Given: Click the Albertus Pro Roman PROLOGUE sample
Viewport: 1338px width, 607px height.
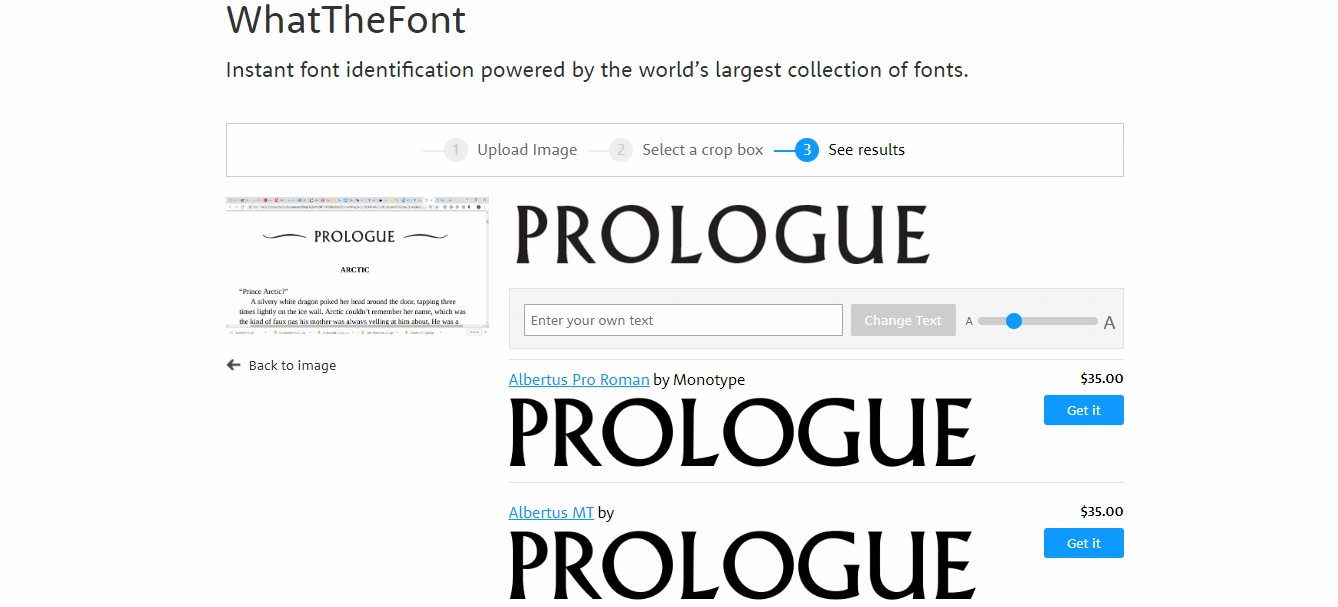Looking at the screenshot, I should pyautogui.click(x=741, y=433).
